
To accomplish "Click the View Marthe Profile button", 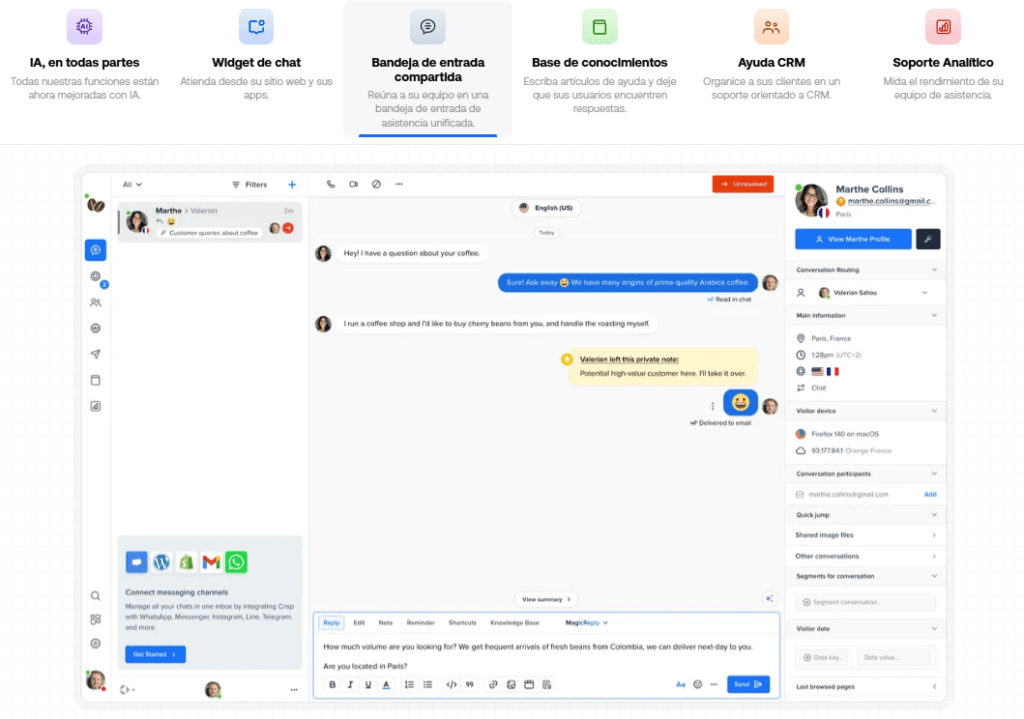I will click(853, 239).
